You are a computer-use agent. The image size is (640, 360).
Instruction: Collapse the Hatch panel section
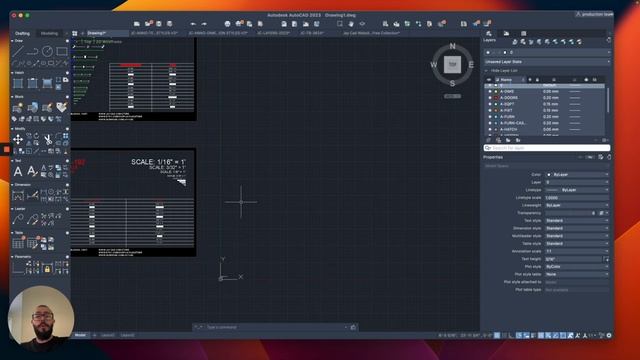point(12,73)
